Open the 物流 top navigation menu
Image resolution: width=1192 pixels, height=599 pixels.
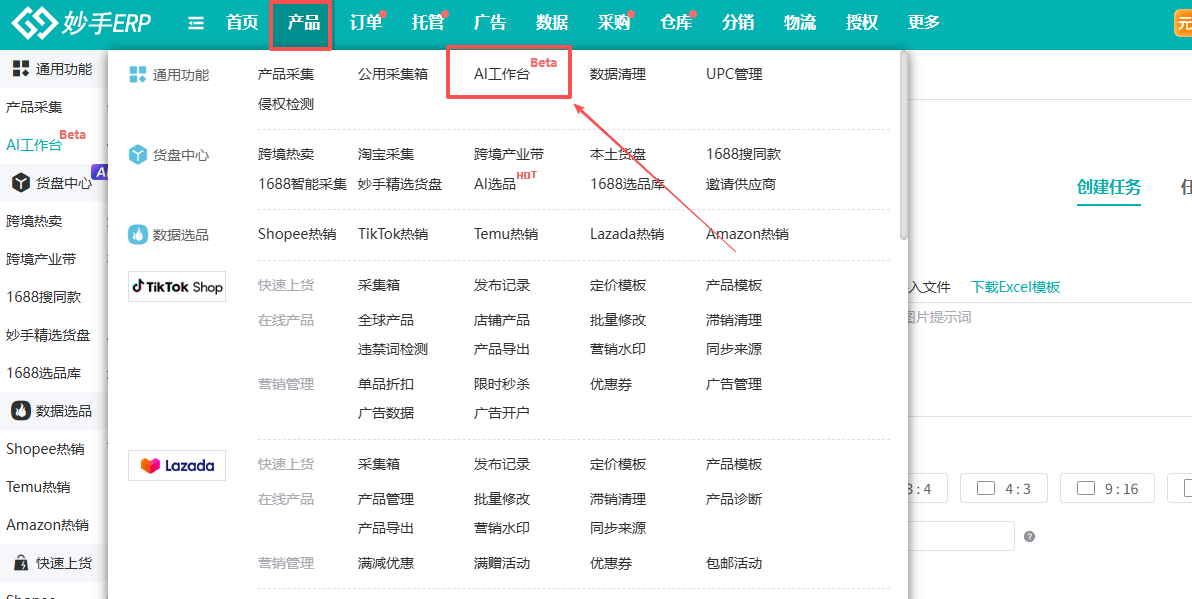800,23
